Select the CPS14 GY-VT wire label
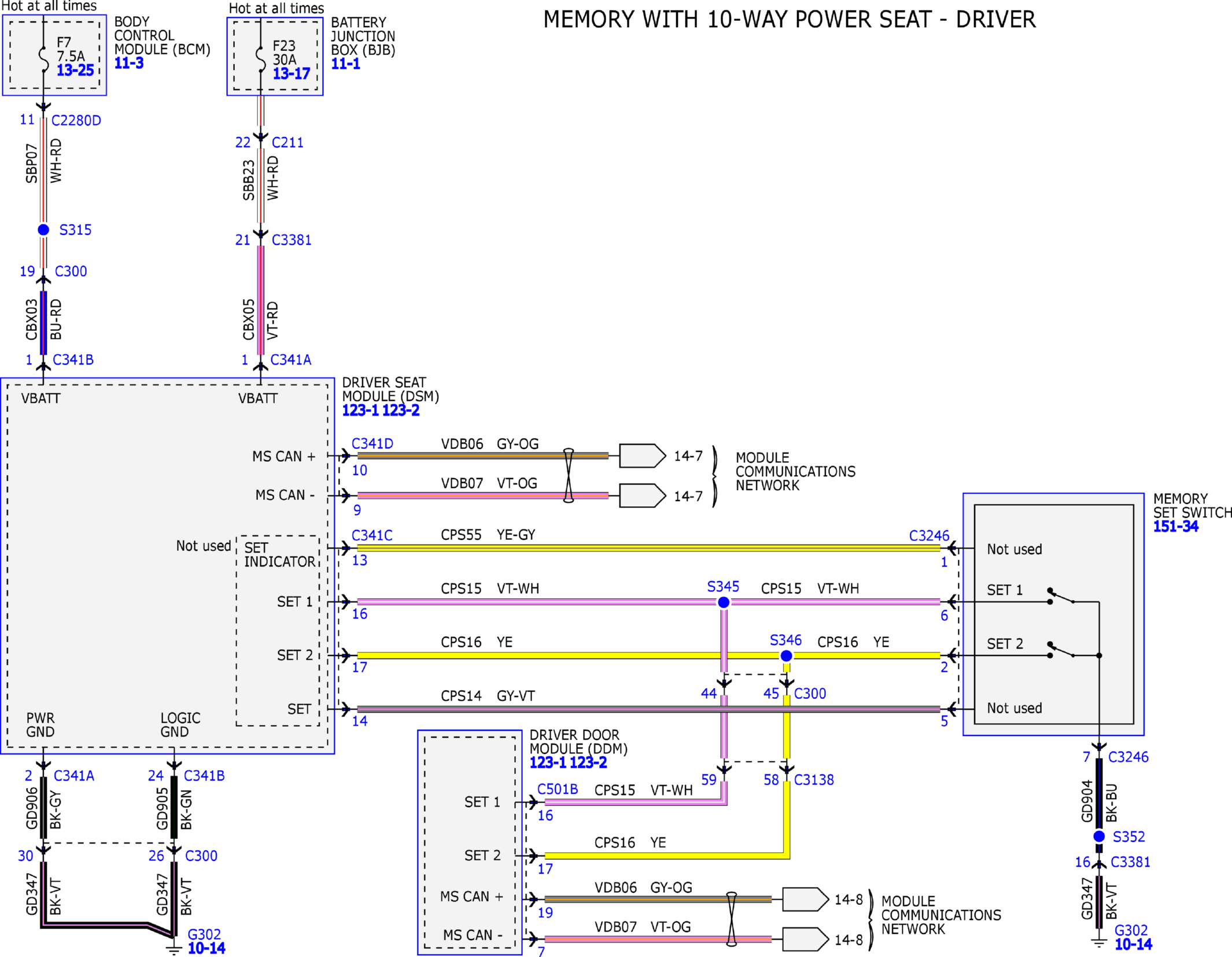This screenshot has width=1232, height=957. click(x=488, y=695)
